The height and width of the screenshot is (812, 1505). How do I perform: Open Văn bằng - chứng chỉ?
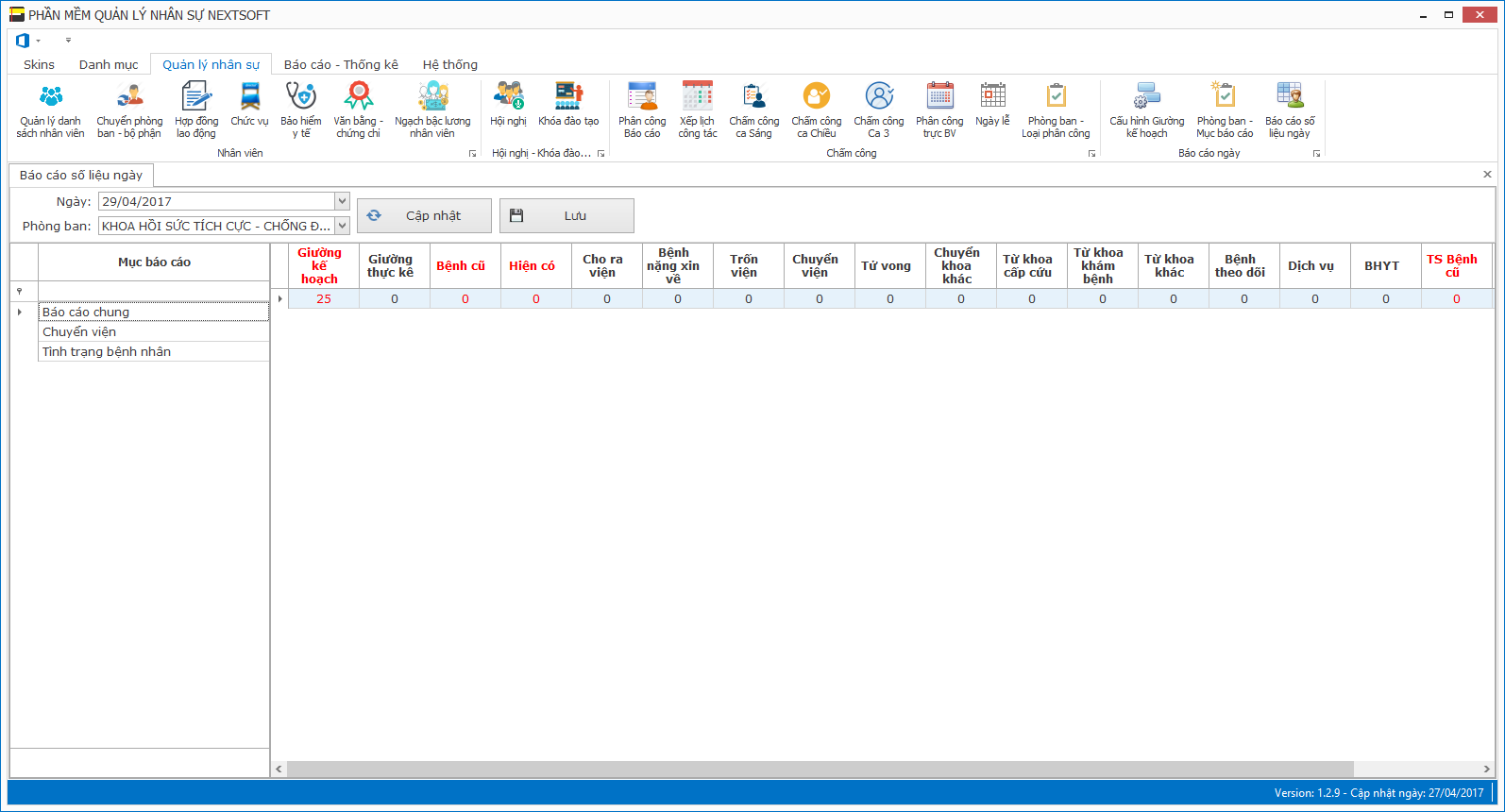click(x=358, y=110)
